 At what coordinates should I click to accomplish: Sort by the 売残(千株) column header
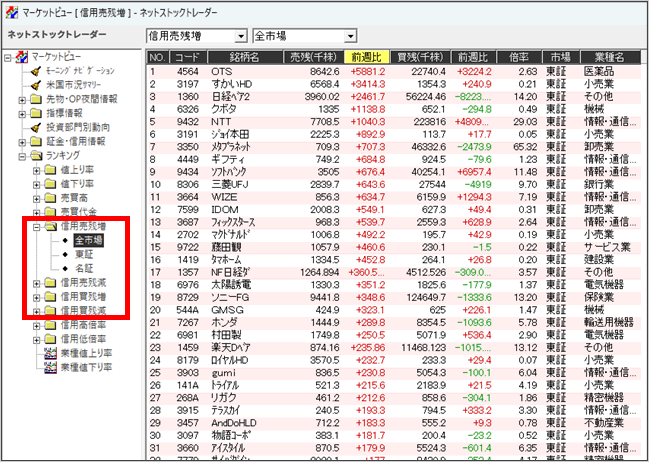click(x=313, y=57)
